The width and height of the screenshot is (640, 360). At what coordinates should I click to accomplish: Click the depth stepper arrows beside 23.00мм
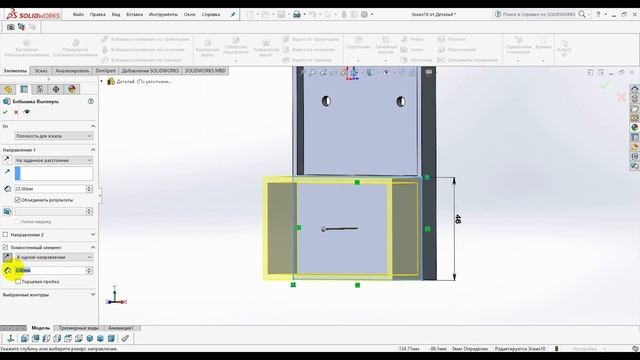[x=89, y=189]
